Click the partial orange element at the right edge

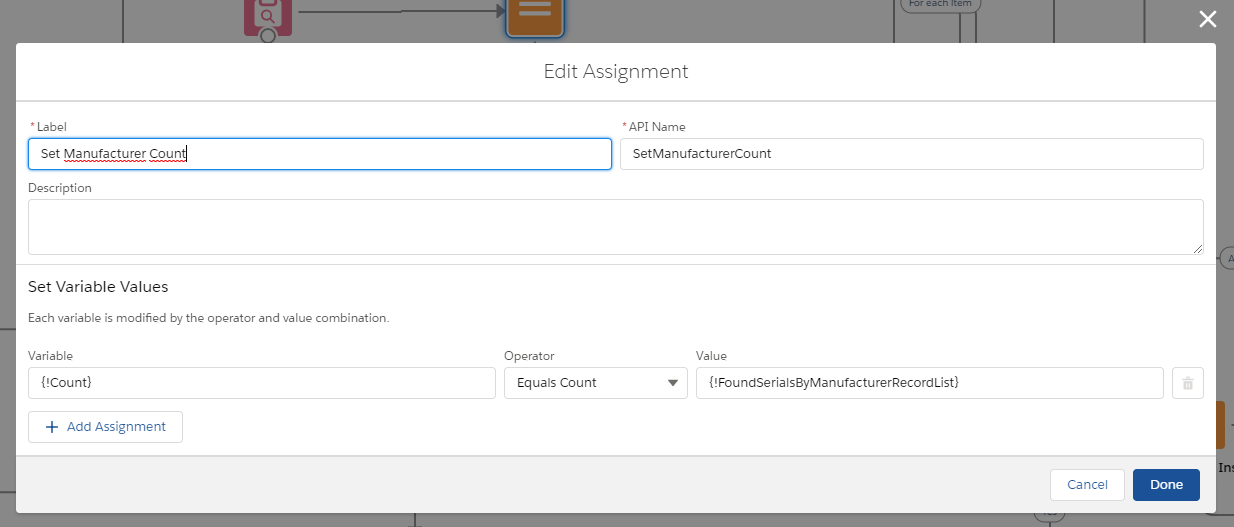pyautogui.click(x=1219, y=424)
